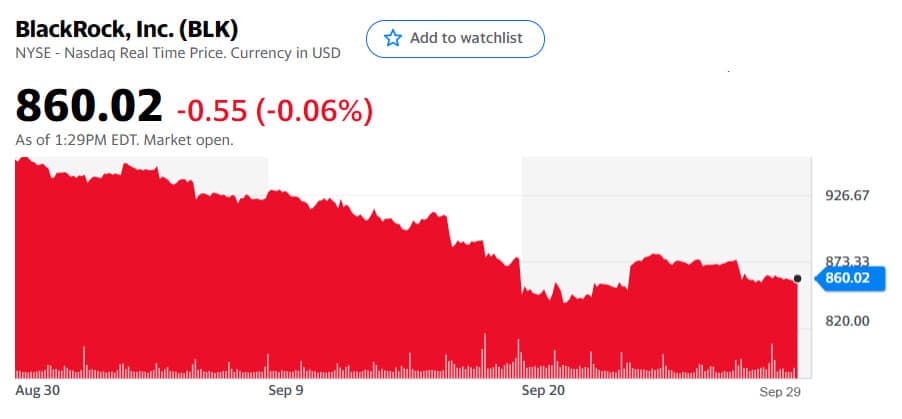
Task: Select the -0.55 (-0.06%) change value
Action: click(274, 111)
